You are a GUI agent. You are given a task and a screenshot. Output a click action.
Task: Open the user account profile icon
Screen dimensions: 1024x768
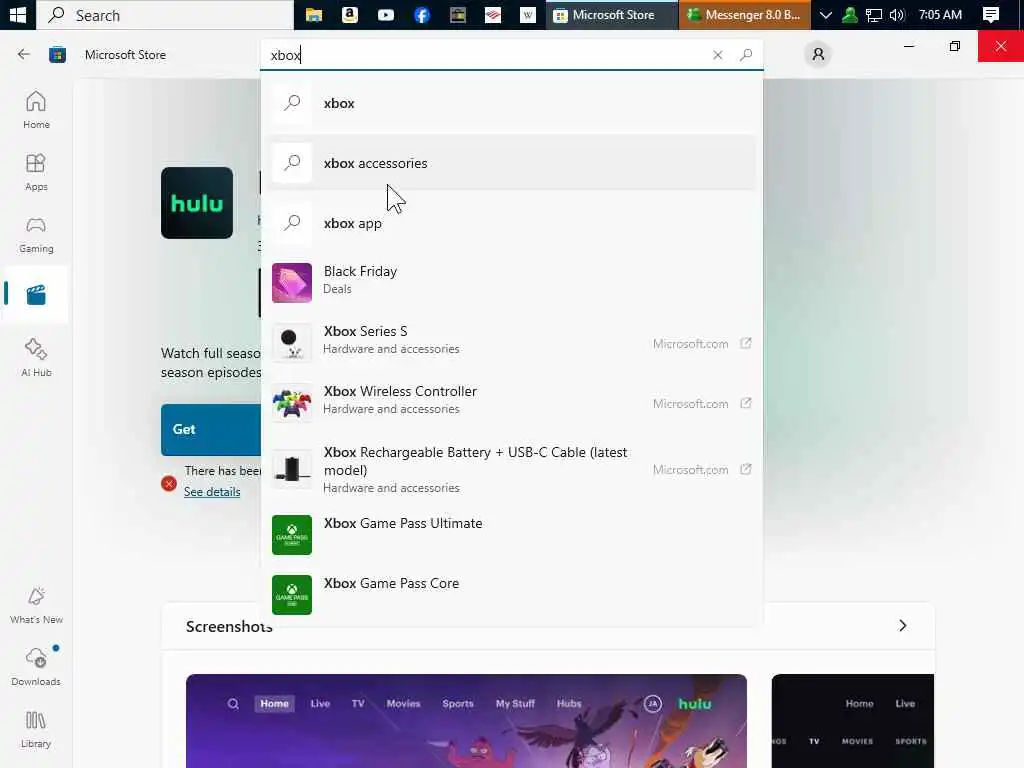pos(818,54)
